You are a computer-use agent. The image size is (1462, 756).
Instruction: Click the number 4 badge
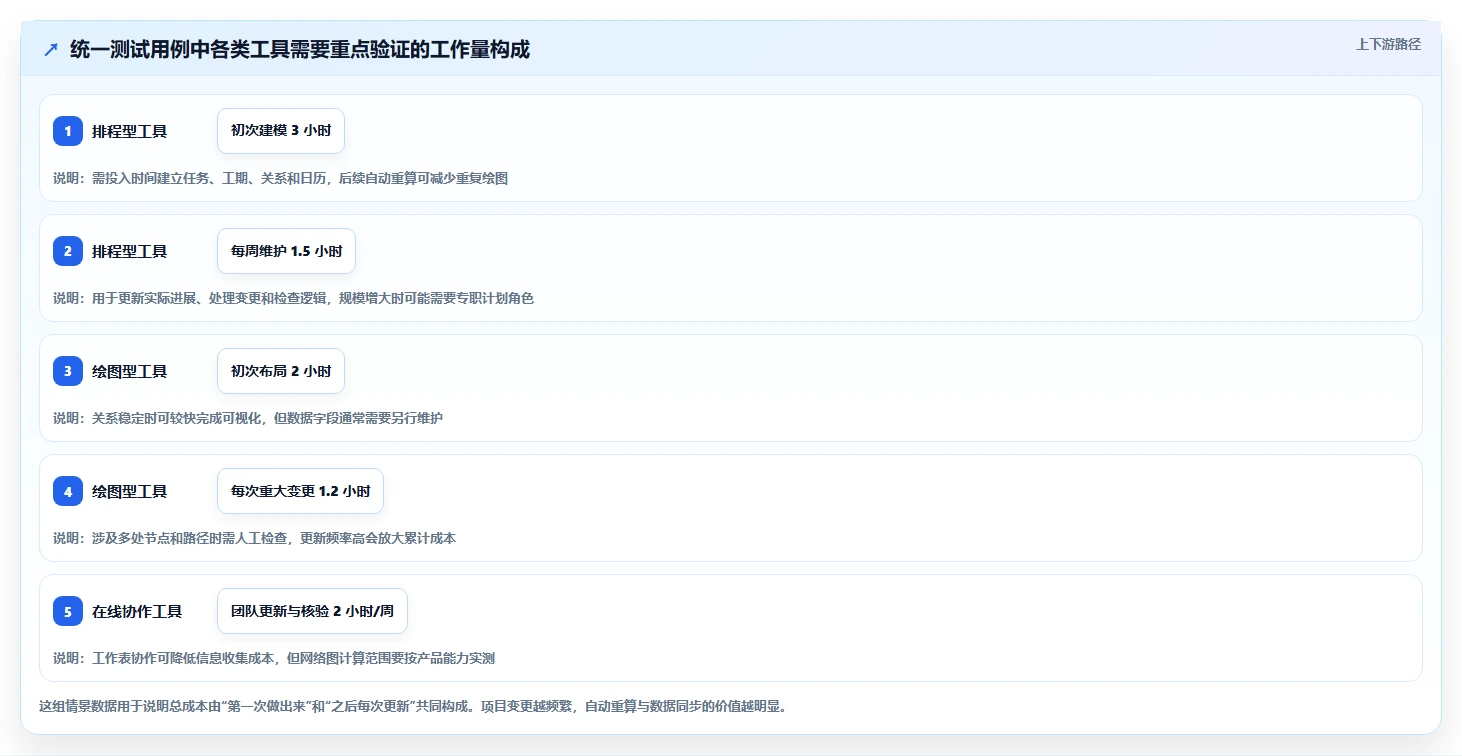[x=68, y=491]
